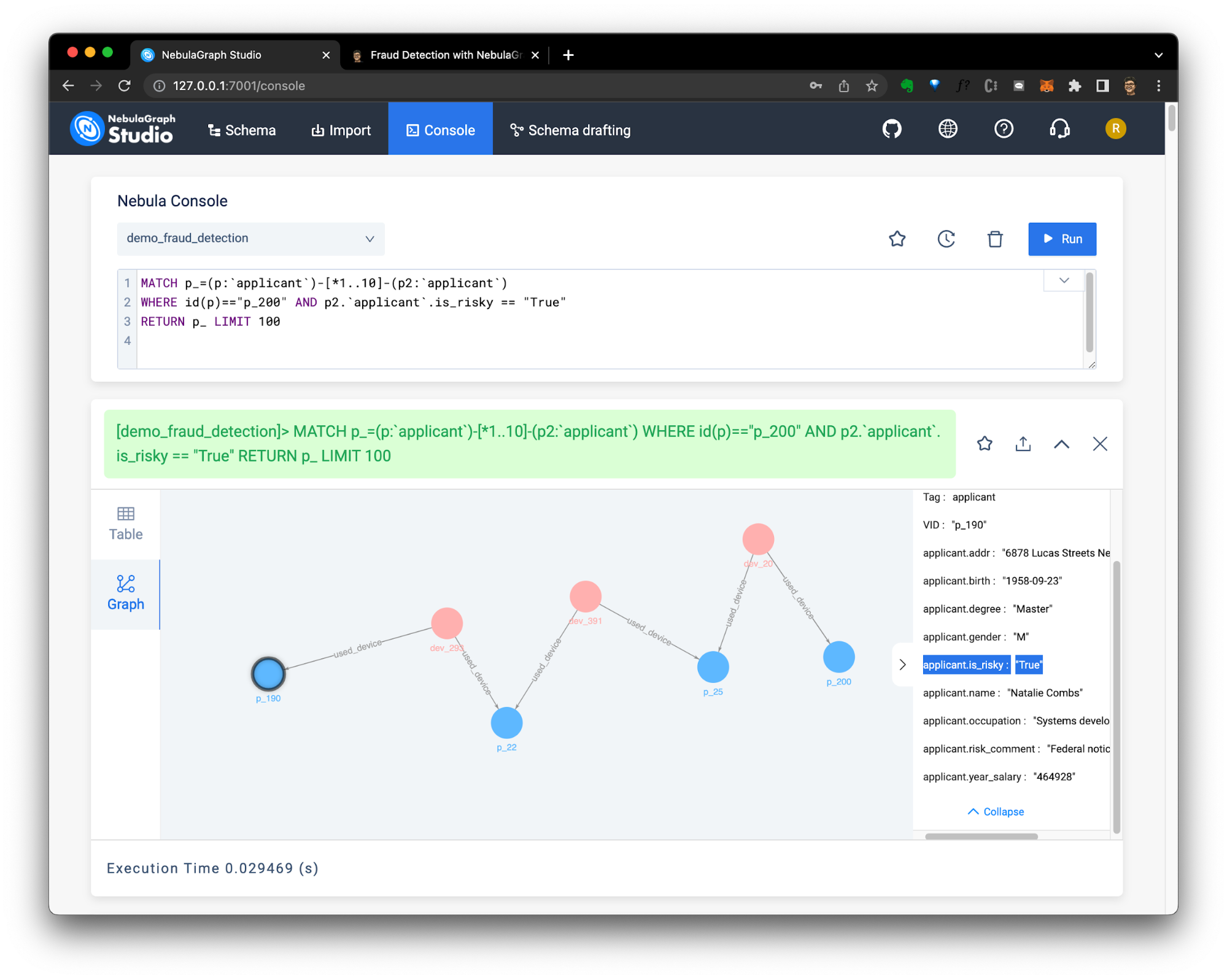Select the p_200 node in the graph
This screenshot has height=980, width=1227.
(838, 657)
